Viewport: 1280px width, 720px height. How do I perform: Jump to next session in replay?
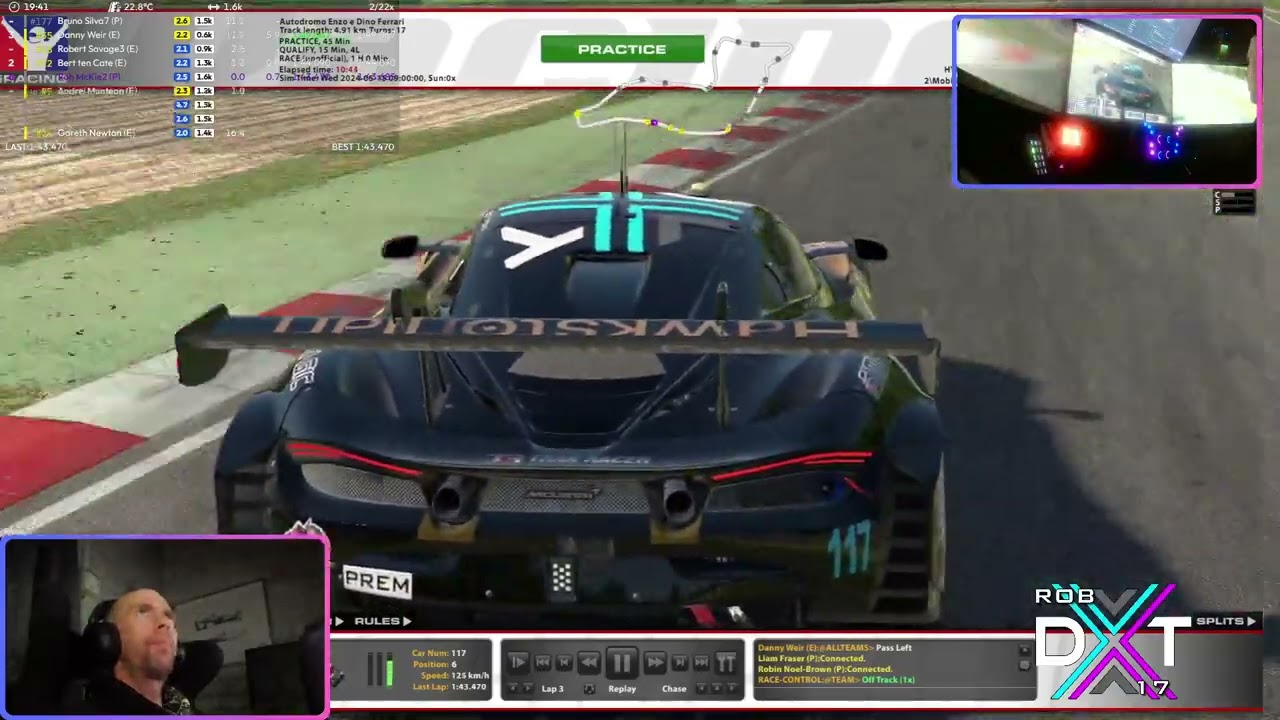tap(701, 662)
